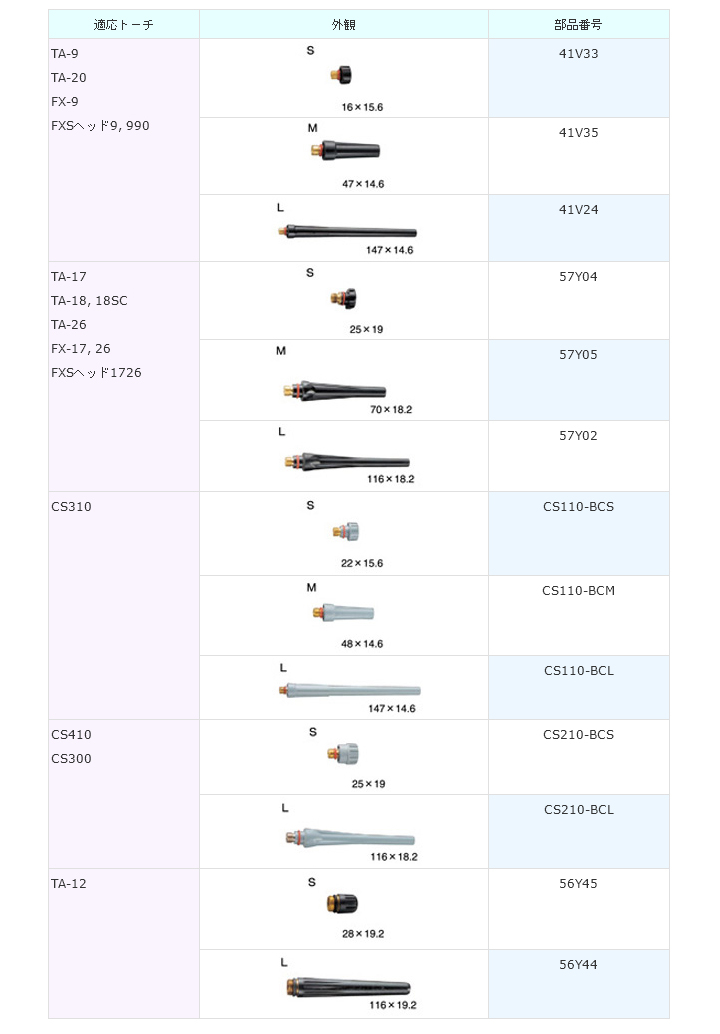This screenshot has width=720, height=1034.
Task: Click the 56Y45 short ribbed cap image
Action: (342, 904)
